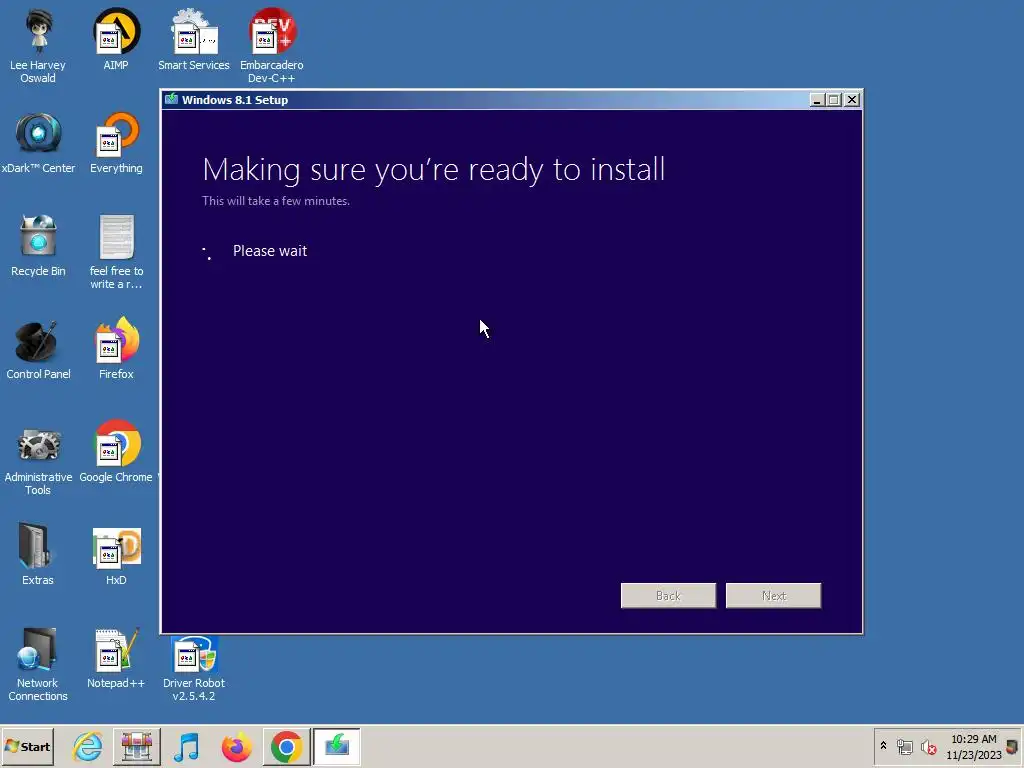This screenshot has width=1024, height=768.
Task: Open the AIMP desktop shortcut
Action: click(x=116, y=39)
